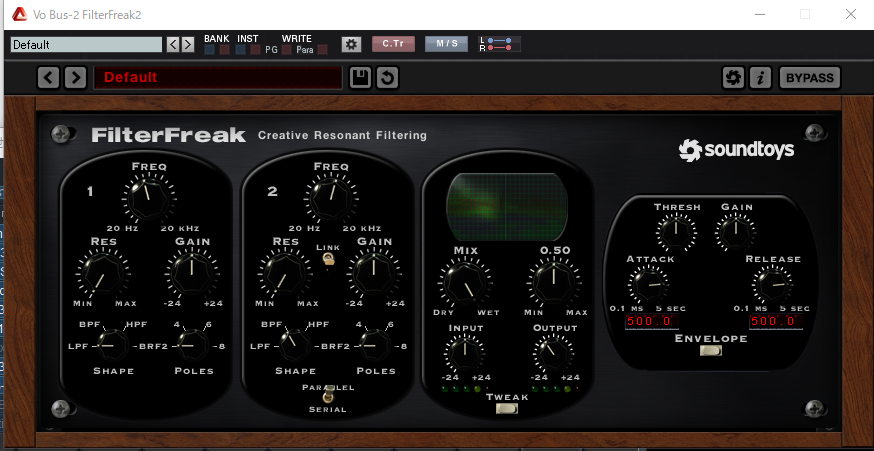The image size is (874, 451).
Task: Click the Creative Resonant Filtering subtitle
Action: [x=342, y=135]
